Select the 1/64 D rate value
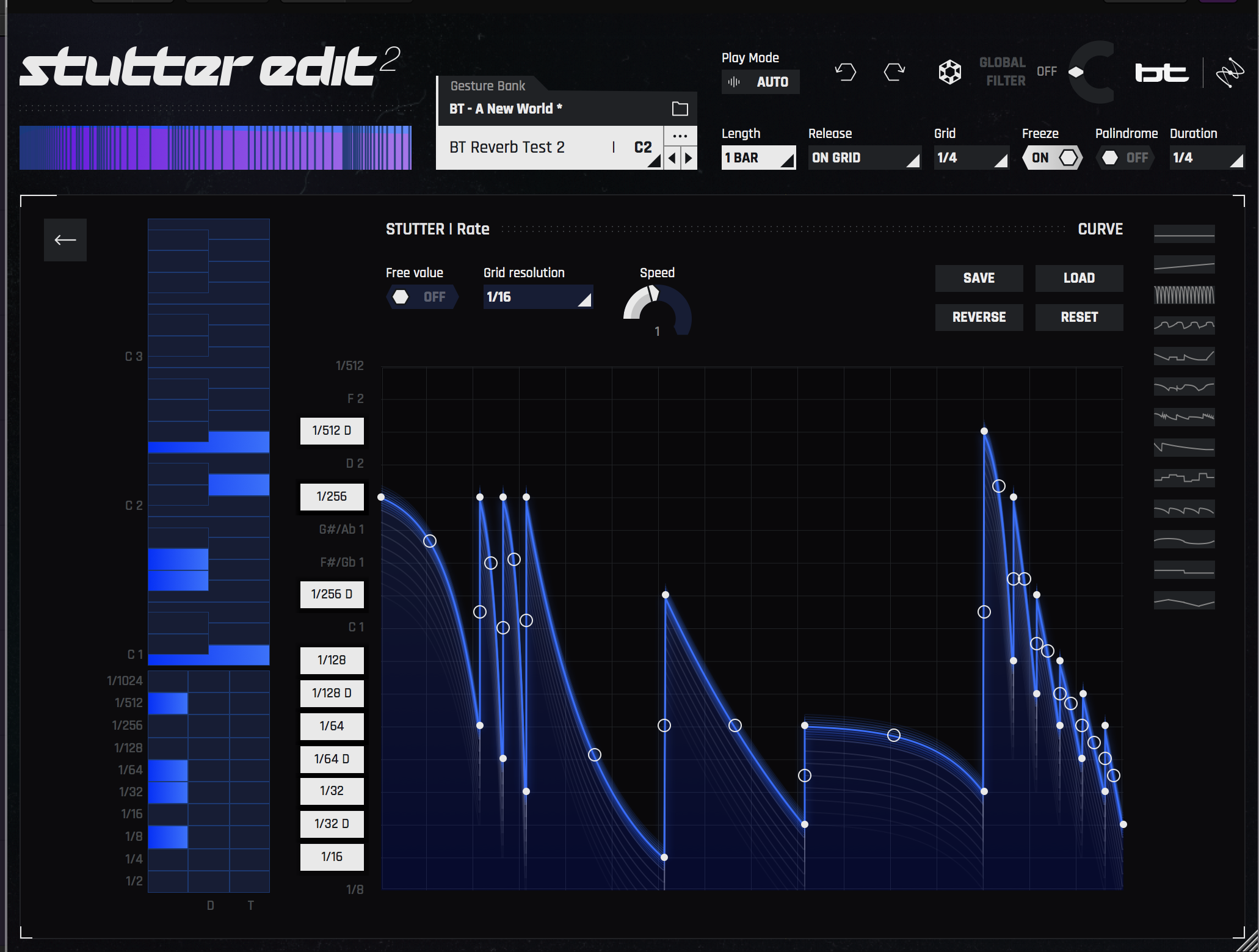 pos(332,759)
